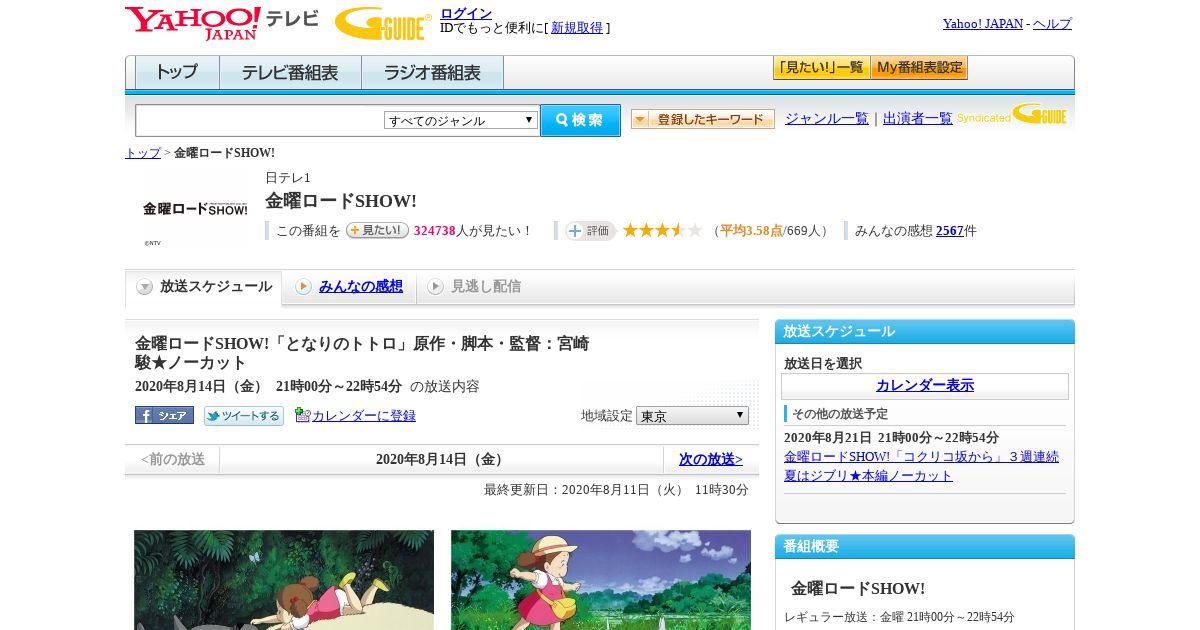Image resolution: width=1200 pixels, height=630 pixels.
Task: Click the 2020年8月14日（金） date header
Action: pyautogui.click(x=441, y=460)
